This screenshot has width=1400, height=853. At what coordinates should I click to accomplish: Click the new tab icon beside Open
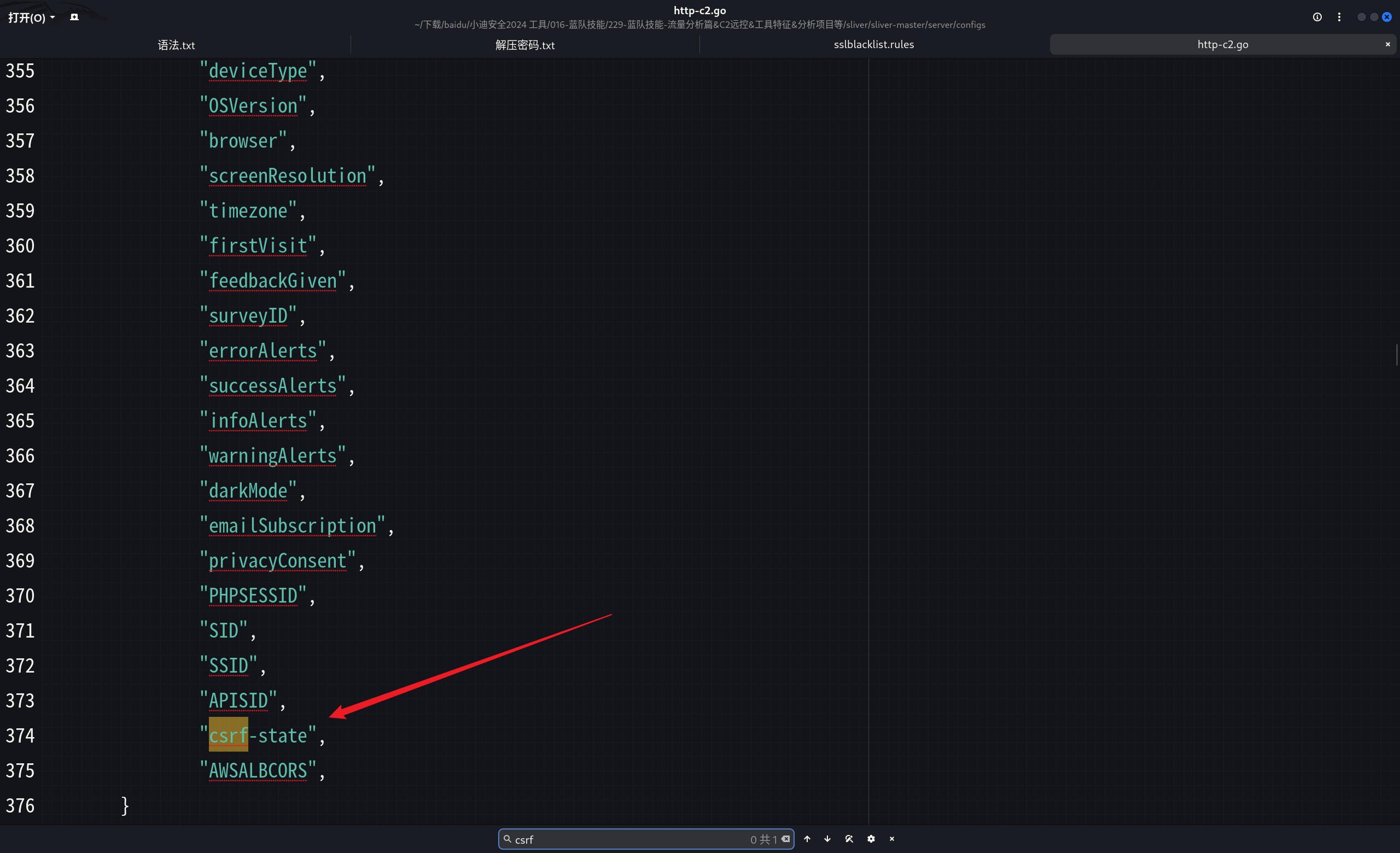[74, 17]
